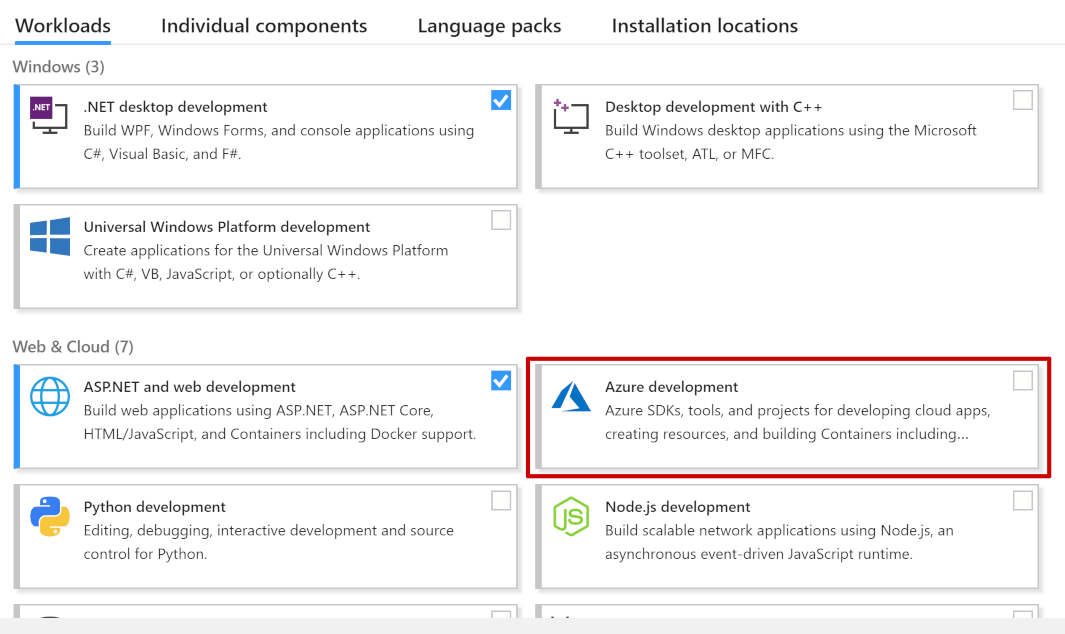Click the Desktop development with C++ monitor icon
The width and height of the screenshot is (1065, 634).
(x=571, y=116)
